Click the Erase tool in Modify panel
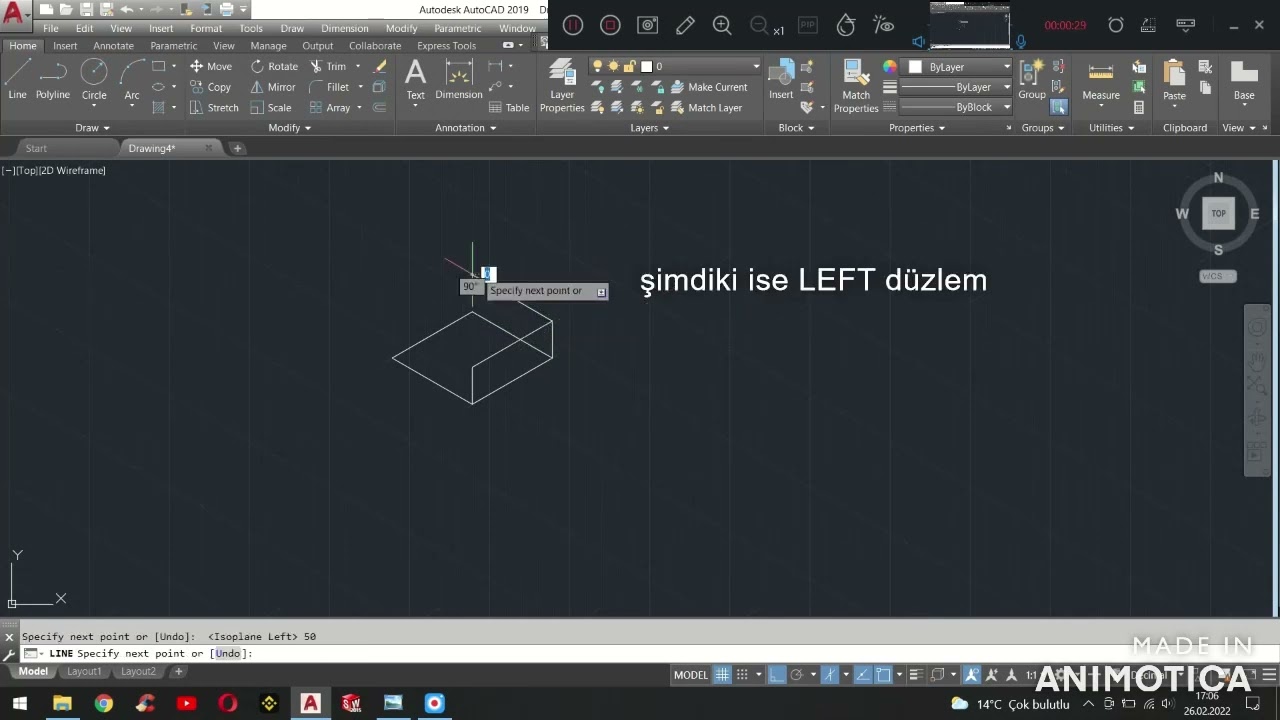Image resolution: width=1280 pixels, height=720 pixels. [x=380, y=66]
